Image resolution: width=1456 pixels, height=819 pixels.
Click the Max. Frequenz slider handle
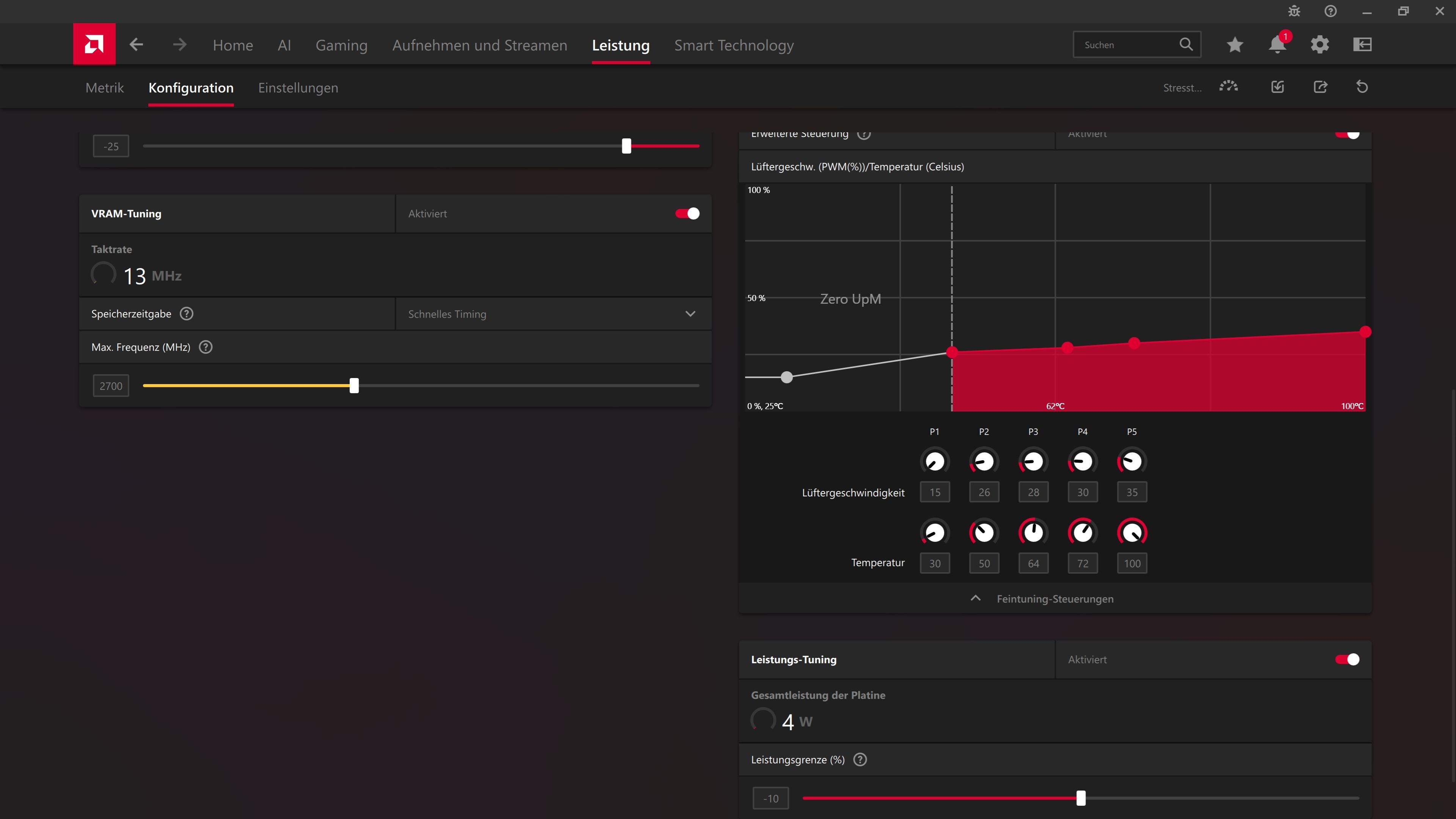click(354, 386)
